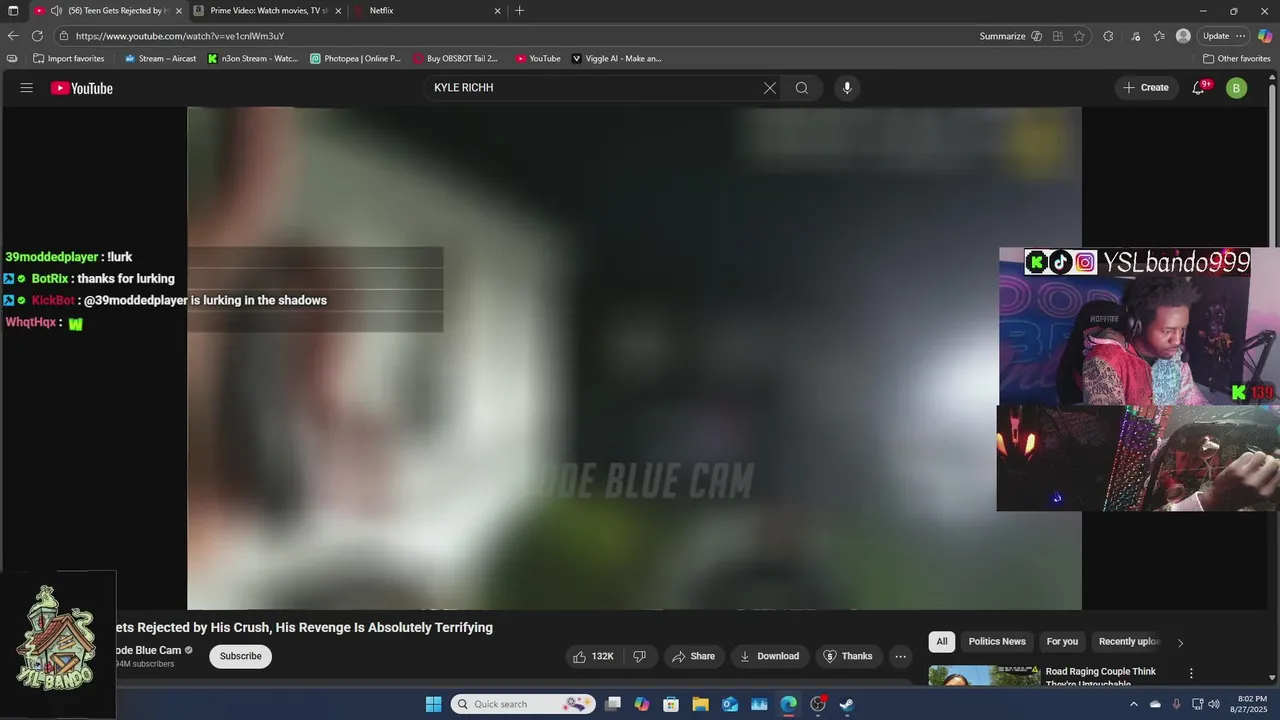Open media control music icon

coord(1136,36)
